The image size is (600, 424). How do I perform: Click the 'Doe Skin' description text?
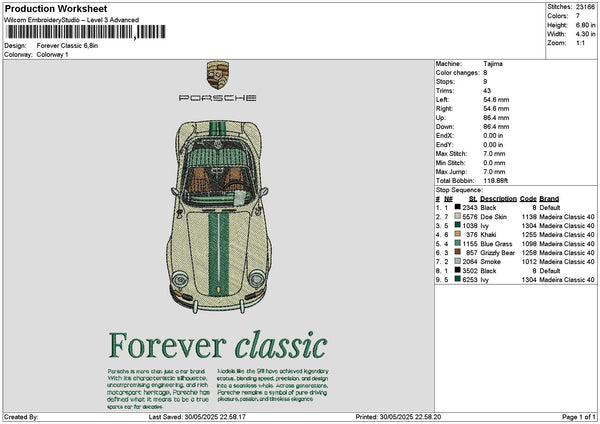494,217
